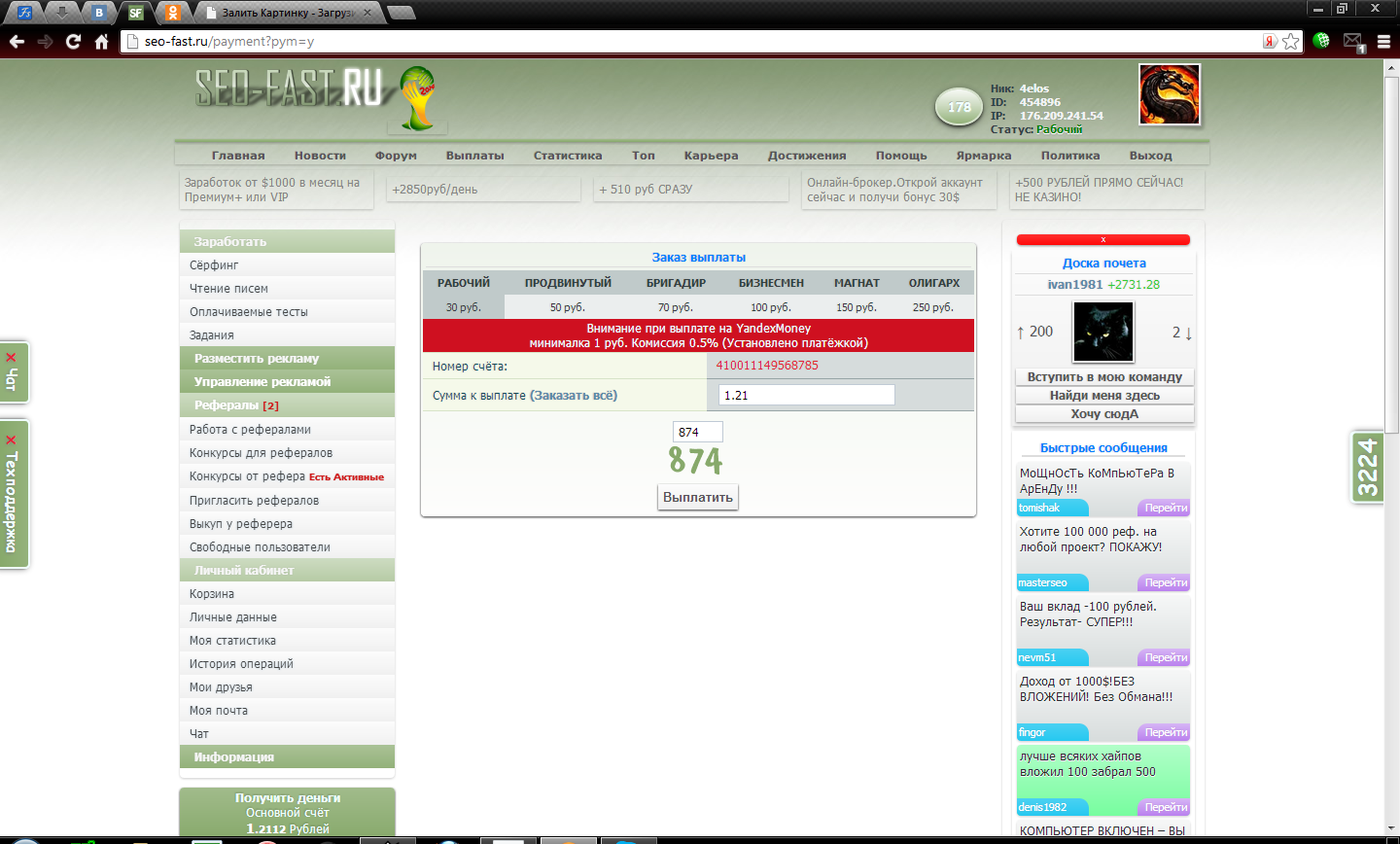
Task: Expand the 'Заработать' sidebar section
Action: [287, 241]
